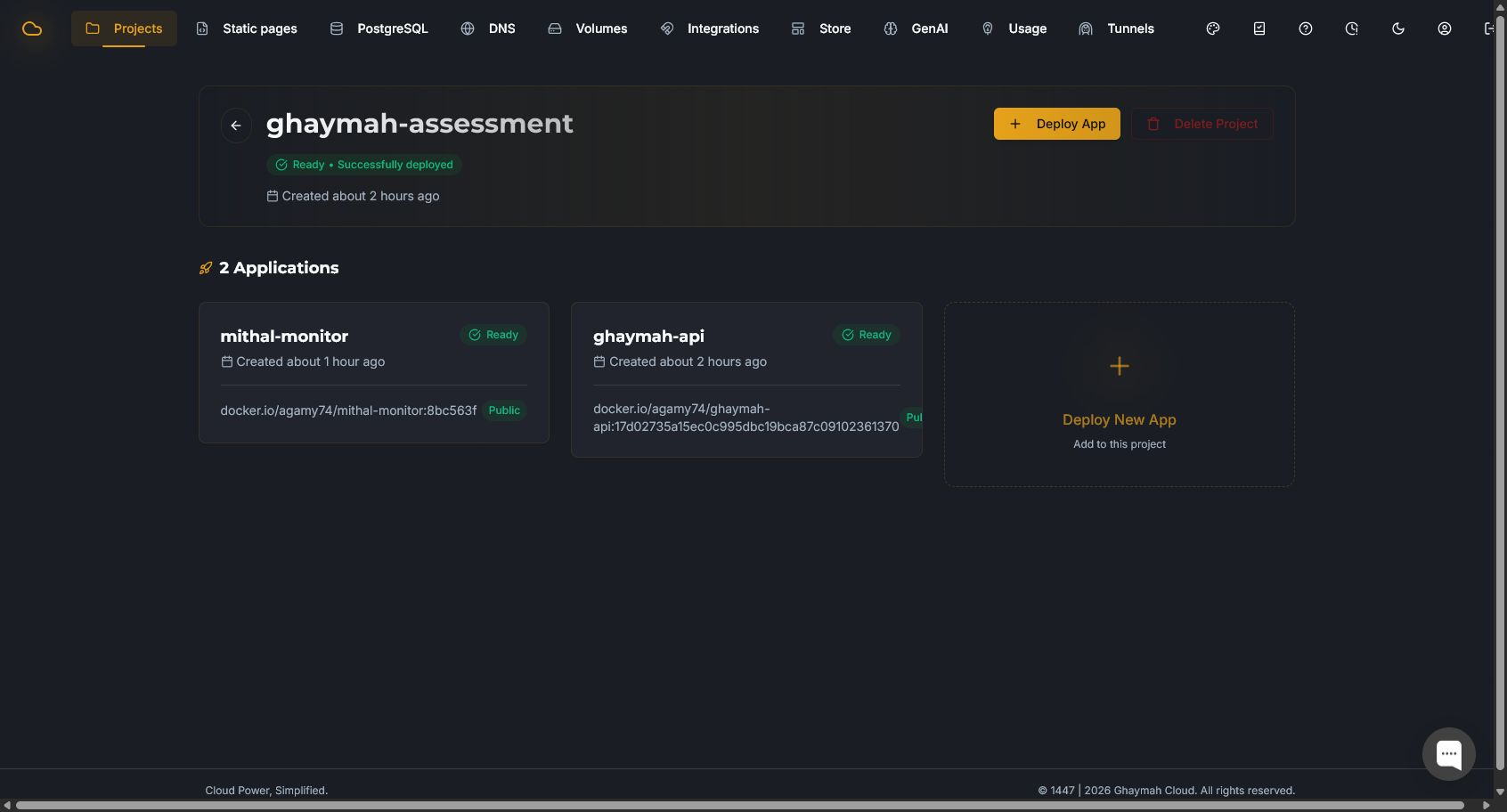
Task: Visit the Store tab
Action: 821,28
